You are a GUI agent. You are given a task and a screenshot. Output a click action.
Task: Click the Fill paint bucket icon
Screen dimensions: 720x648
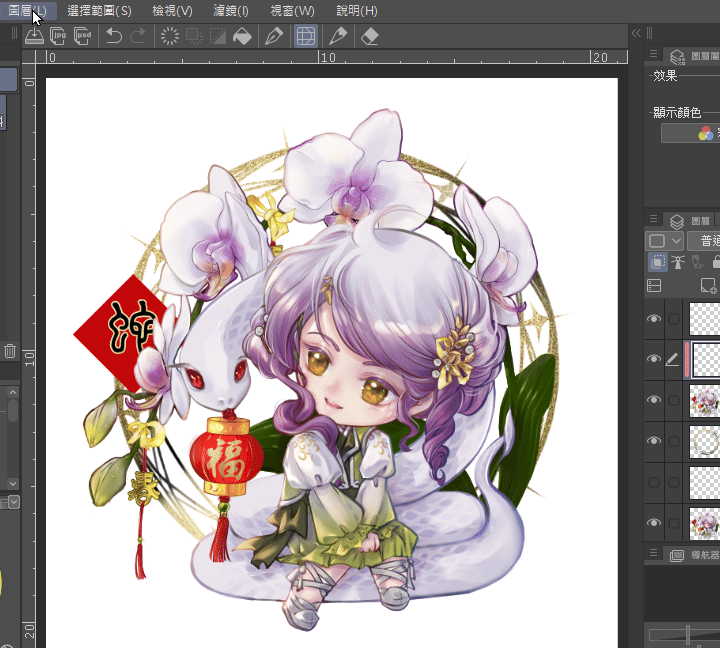[242, 36]
